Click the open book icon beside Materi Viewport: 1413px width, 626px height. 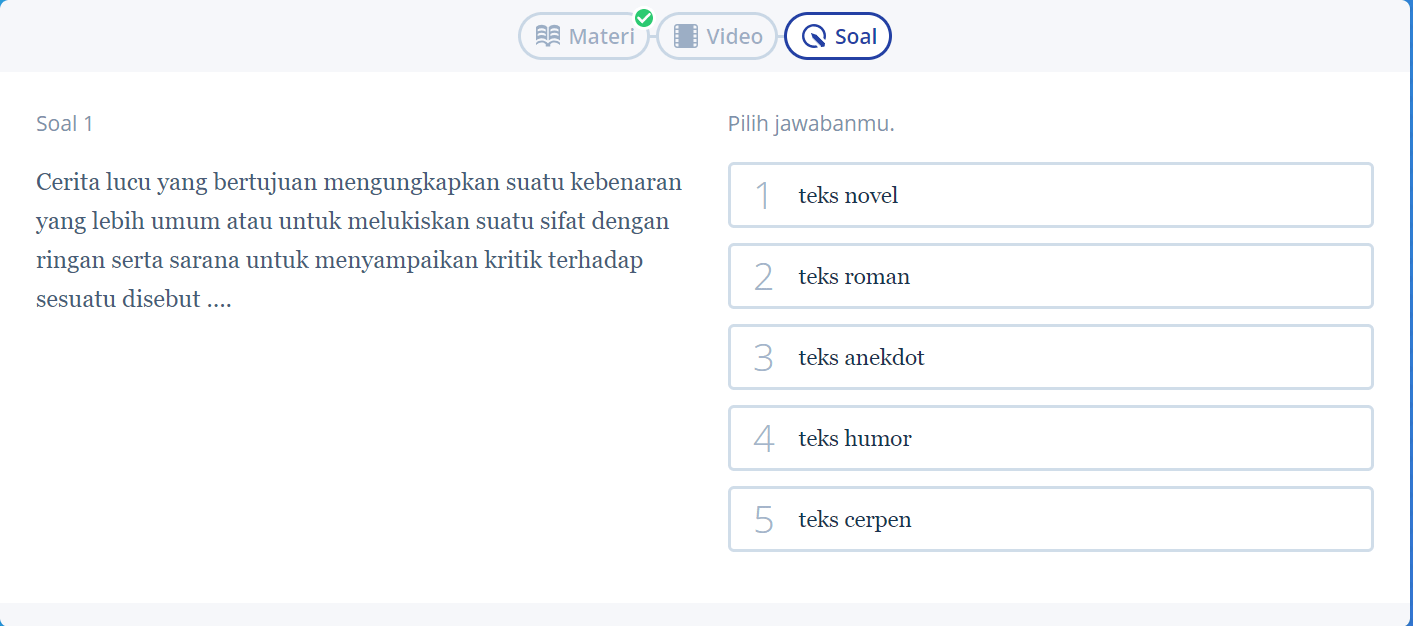[x=548, y=36]
